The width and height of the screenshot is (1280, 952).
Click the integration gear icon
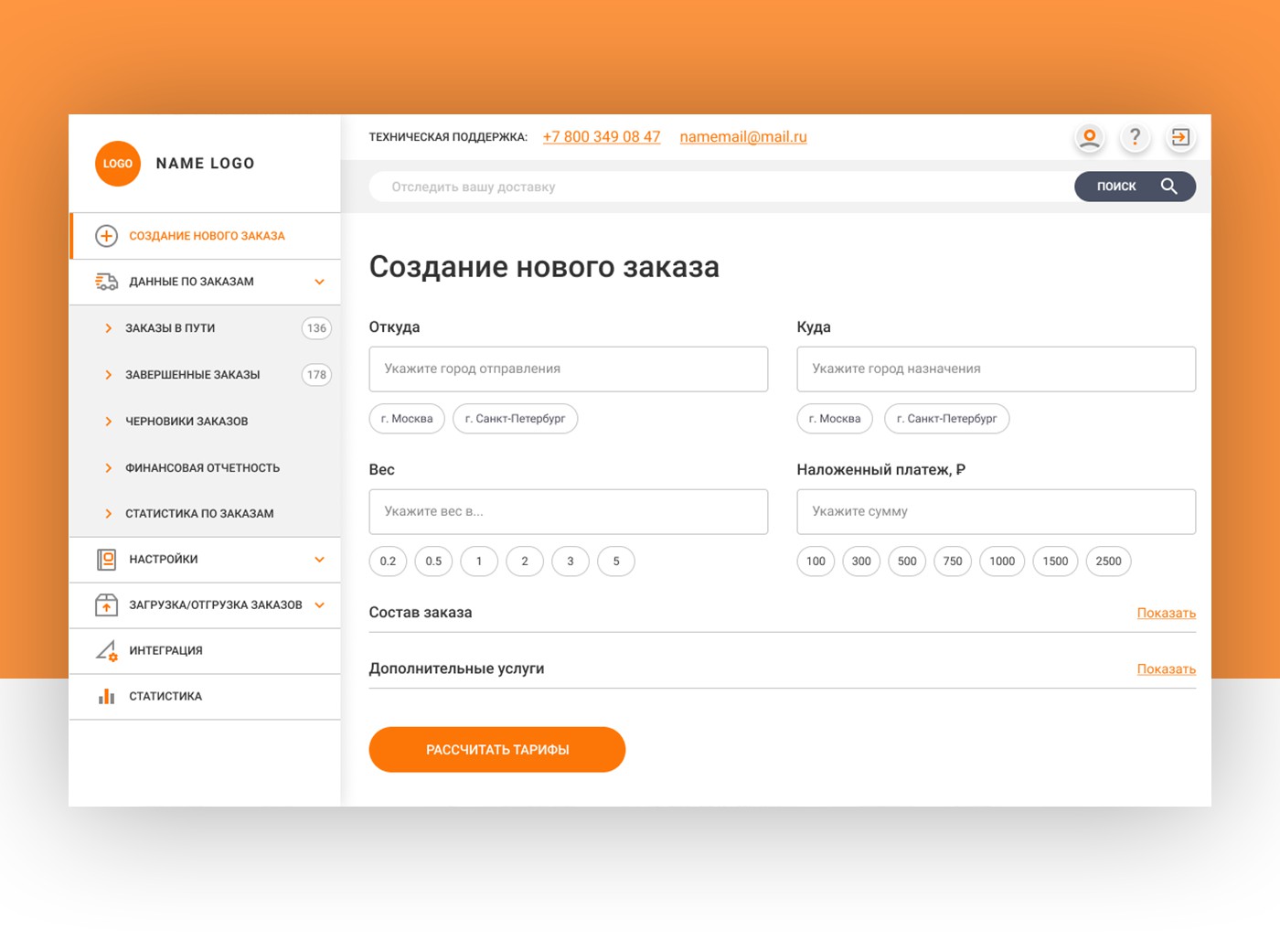(107, 651)
